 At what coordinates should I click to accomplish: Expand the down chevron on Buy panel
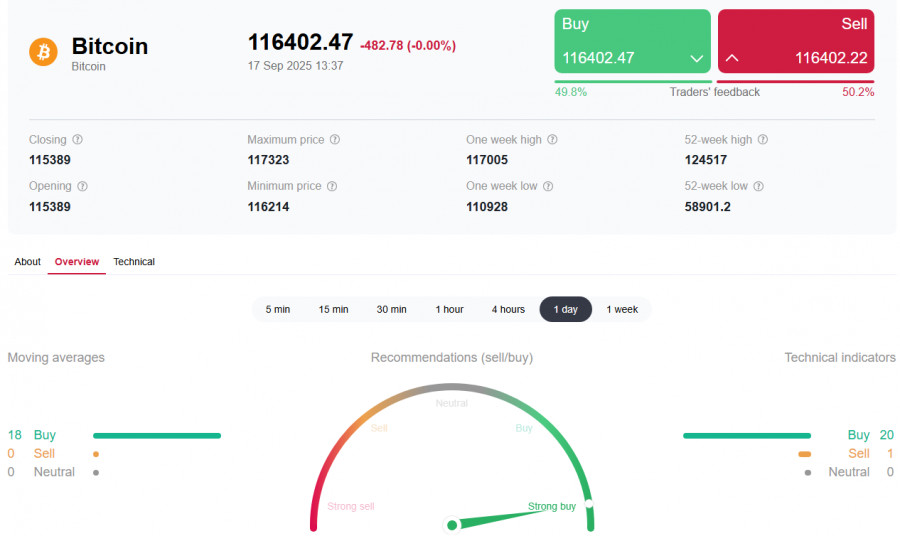(697, 58)
